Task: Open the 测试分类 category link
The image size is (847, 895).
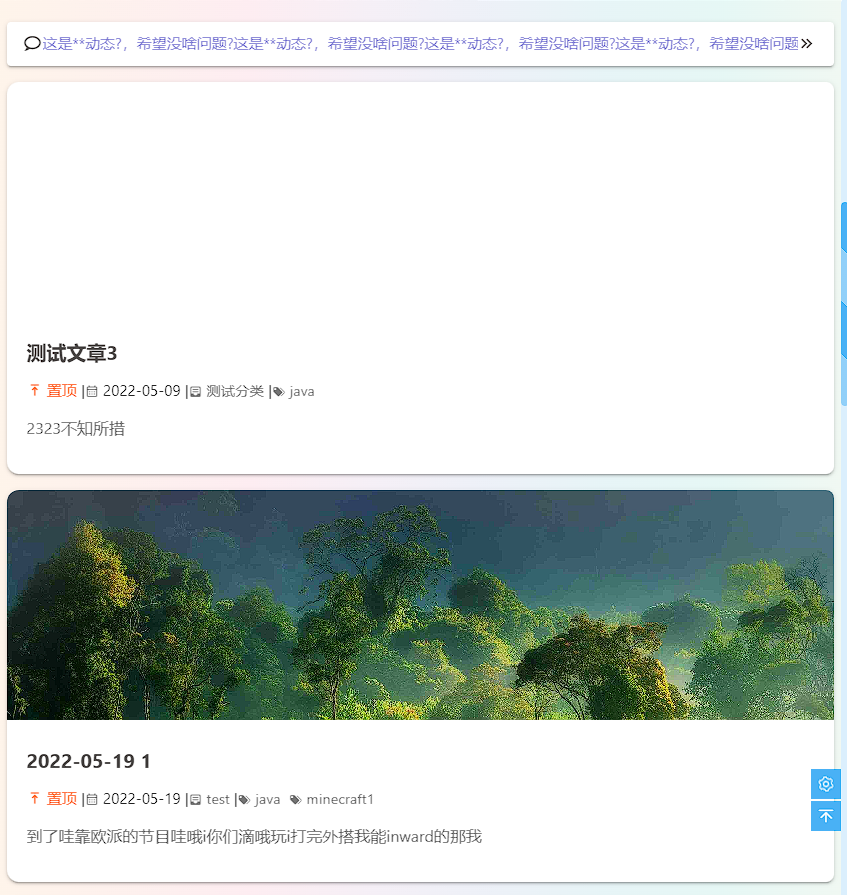Action: (x=235, y=391)
